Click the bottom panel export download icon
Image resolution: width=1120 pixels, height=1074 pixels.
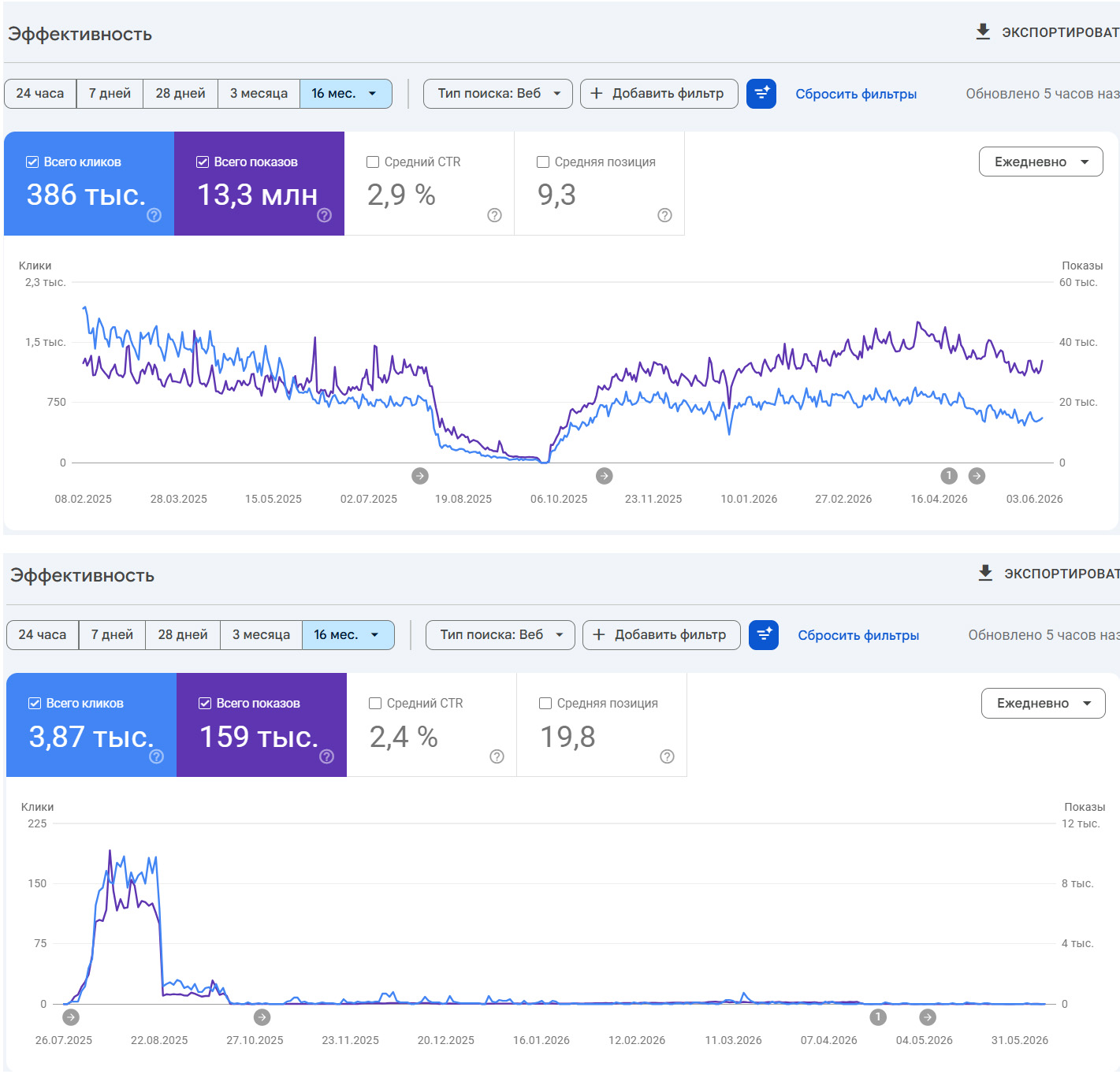point(985,573)
